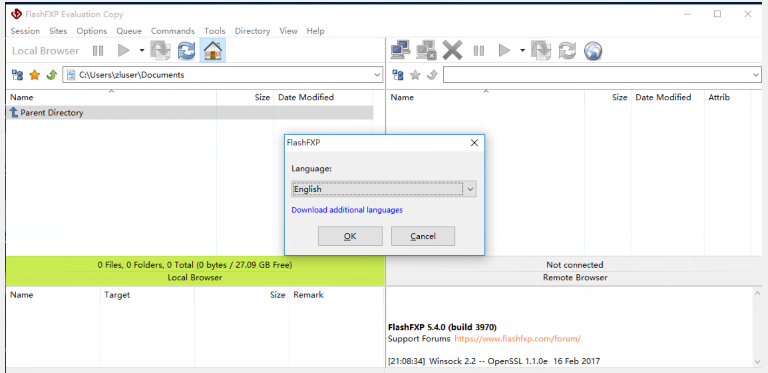Sort local files by Date Modified column
Image resolution: width=768 pixels, height=373 pixels.
click(323, 97)
